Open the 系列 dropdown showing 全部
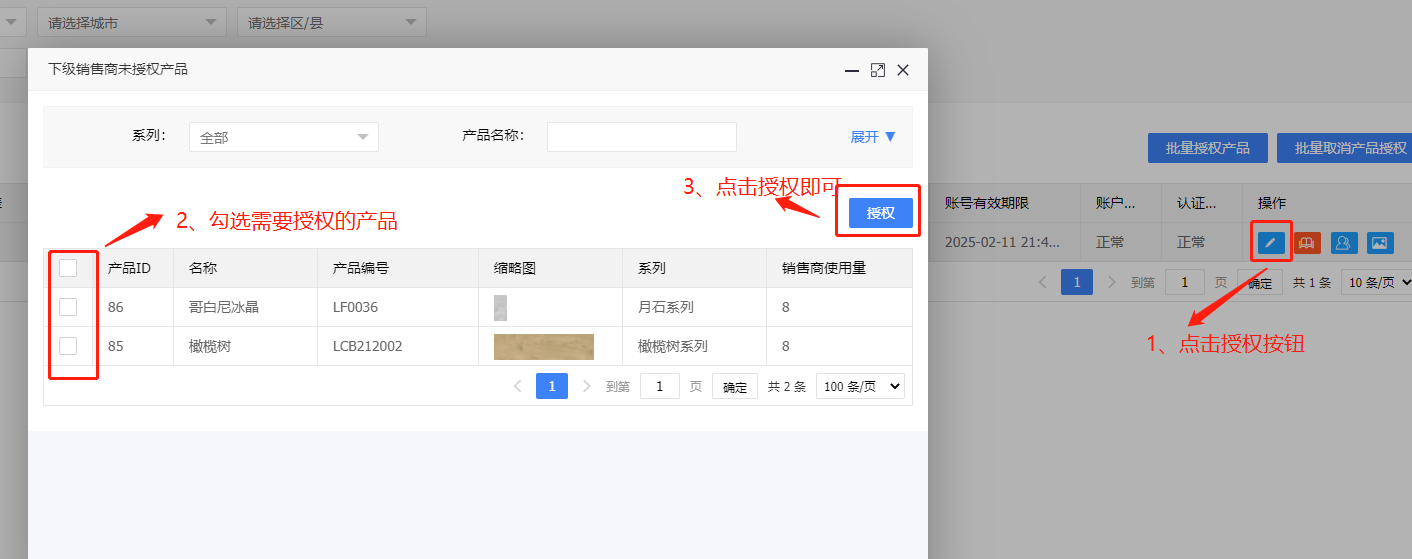This screenshot has height=559, width=1412. click(283, 137)
